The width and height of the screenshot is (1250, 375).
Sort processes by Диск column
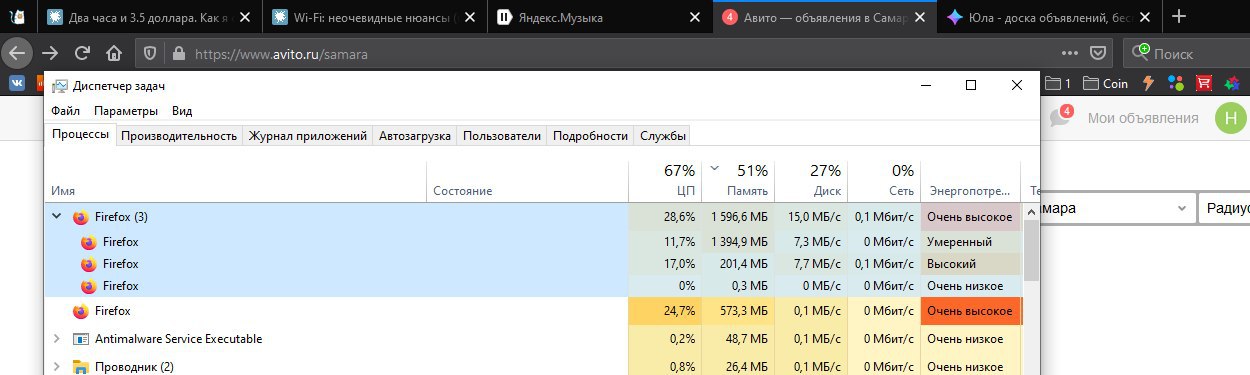pos(811,180)
